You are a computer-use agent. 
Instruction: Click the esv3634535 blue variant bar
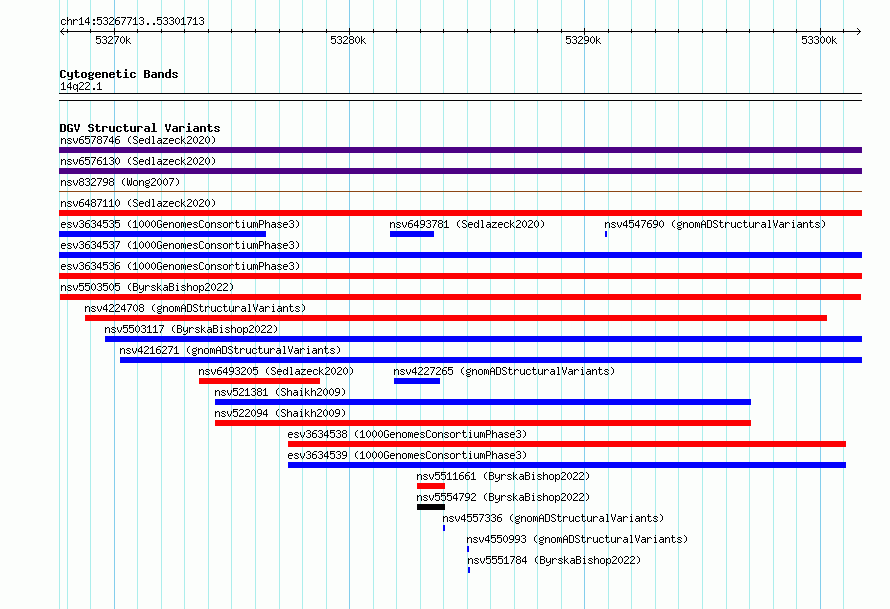click(x=162, y=234)
